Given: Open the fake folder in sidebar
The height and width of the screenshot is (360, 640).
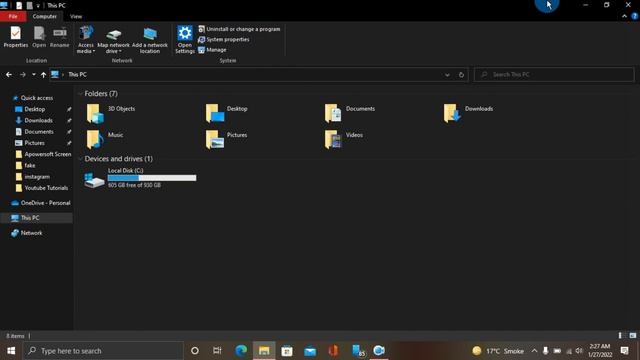Looking at the screenshot, I should click(25, 166).
